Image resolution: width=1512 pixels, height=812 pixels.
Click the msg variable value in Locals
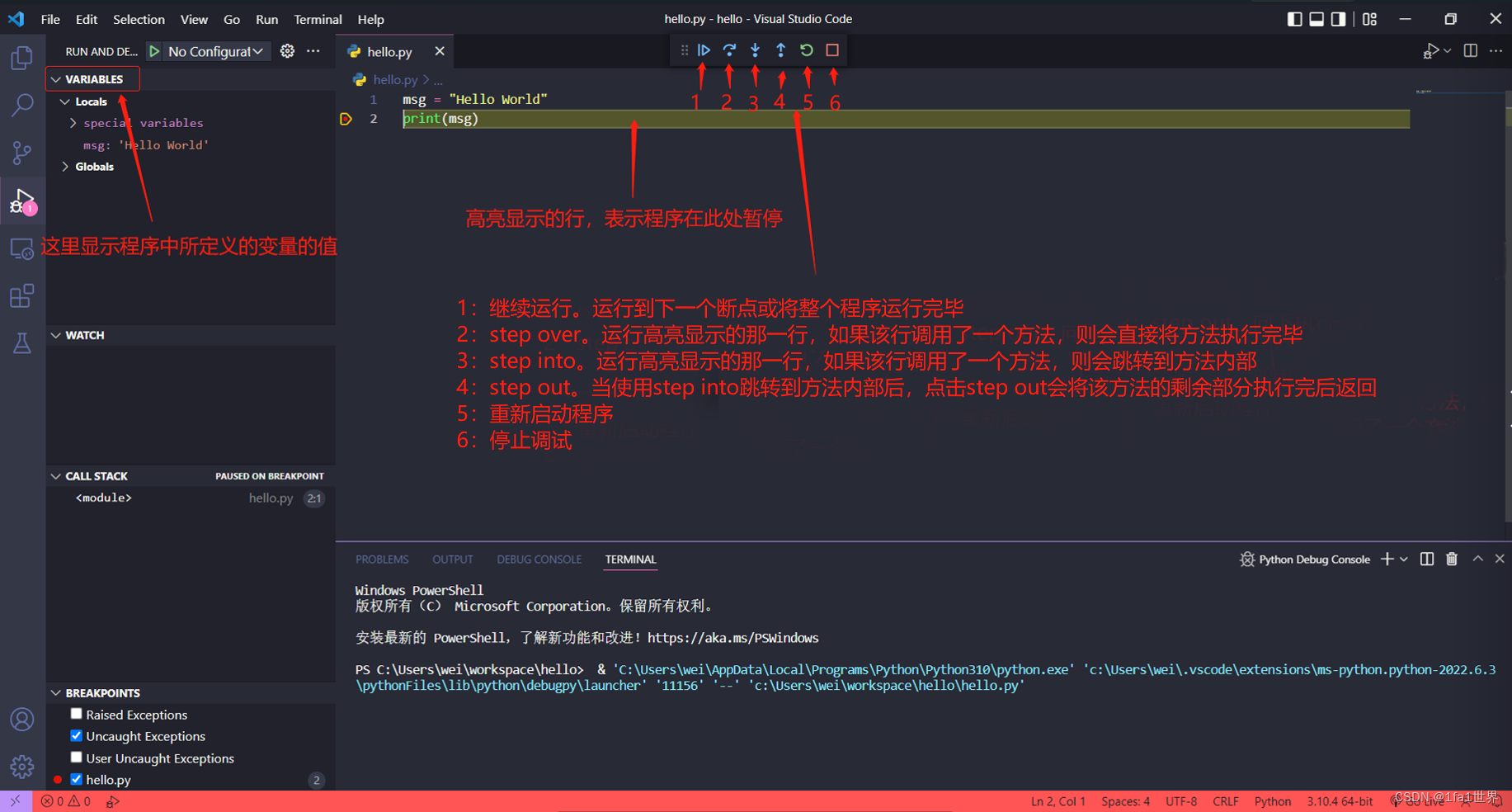coord(163,145)
